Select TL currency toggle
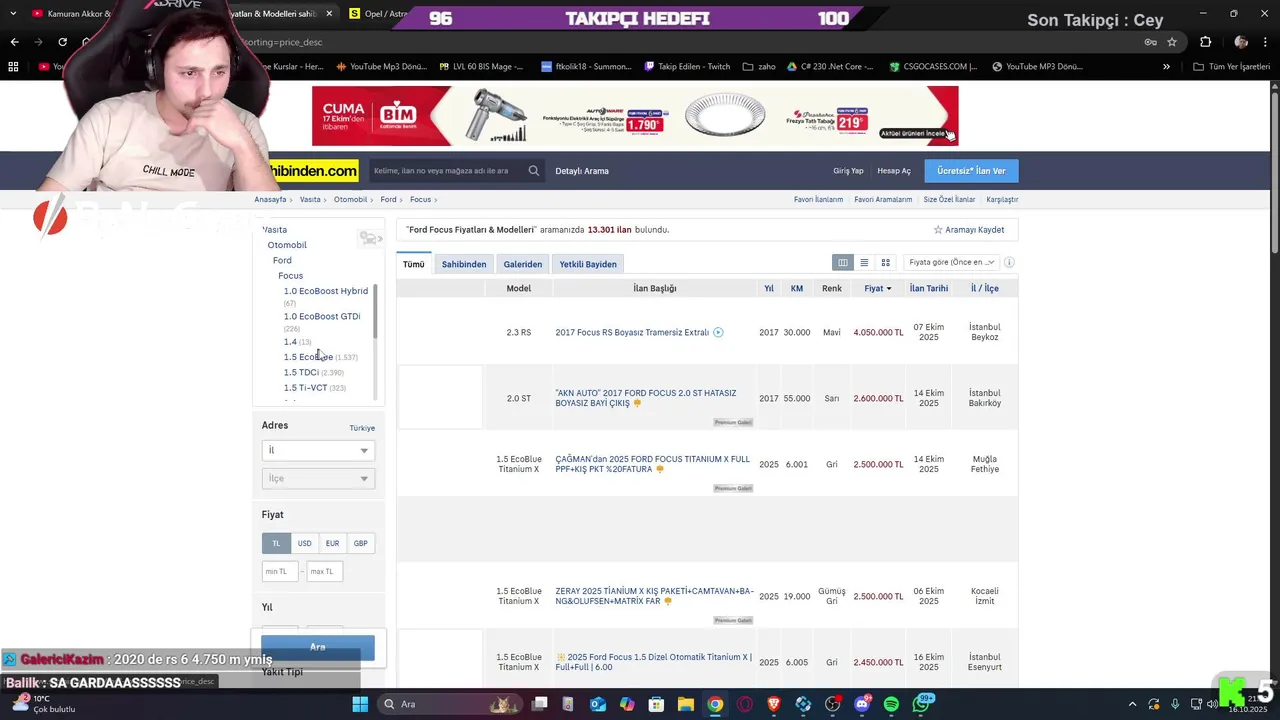 pyautogui.click(x=276, y=543)
